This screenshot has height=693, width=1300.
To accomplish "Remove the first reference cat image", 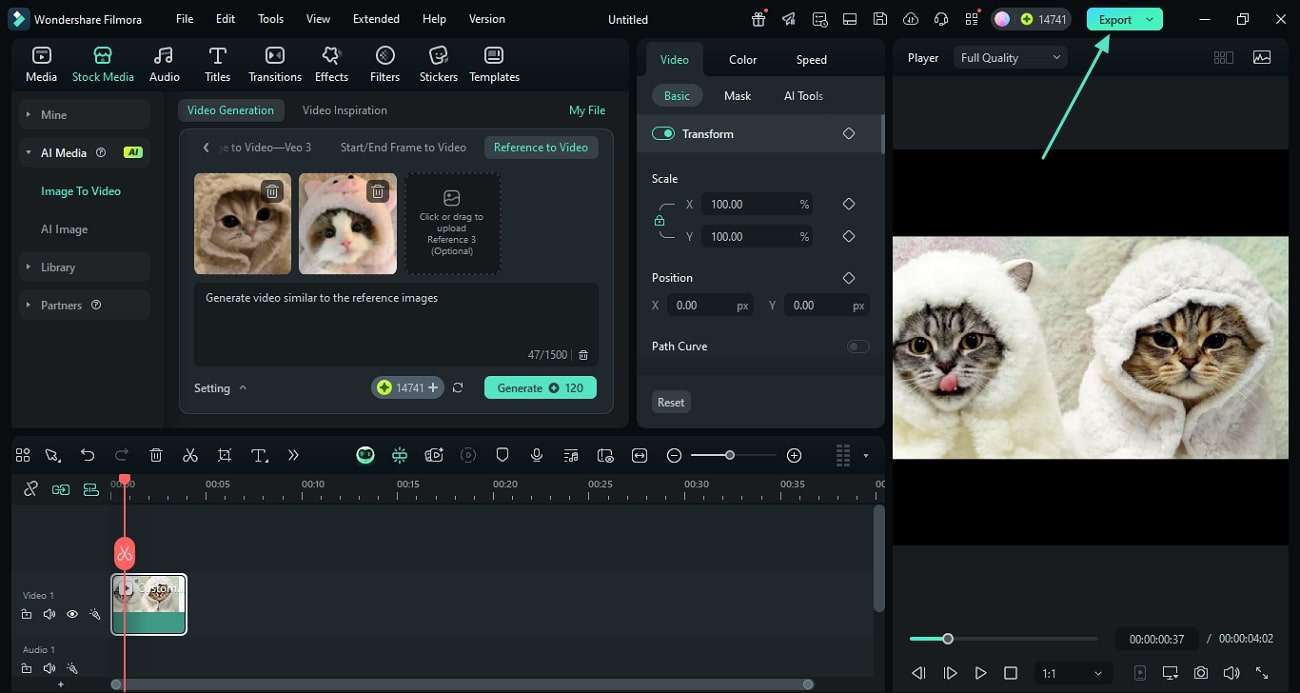I will [x=271, y=191].
